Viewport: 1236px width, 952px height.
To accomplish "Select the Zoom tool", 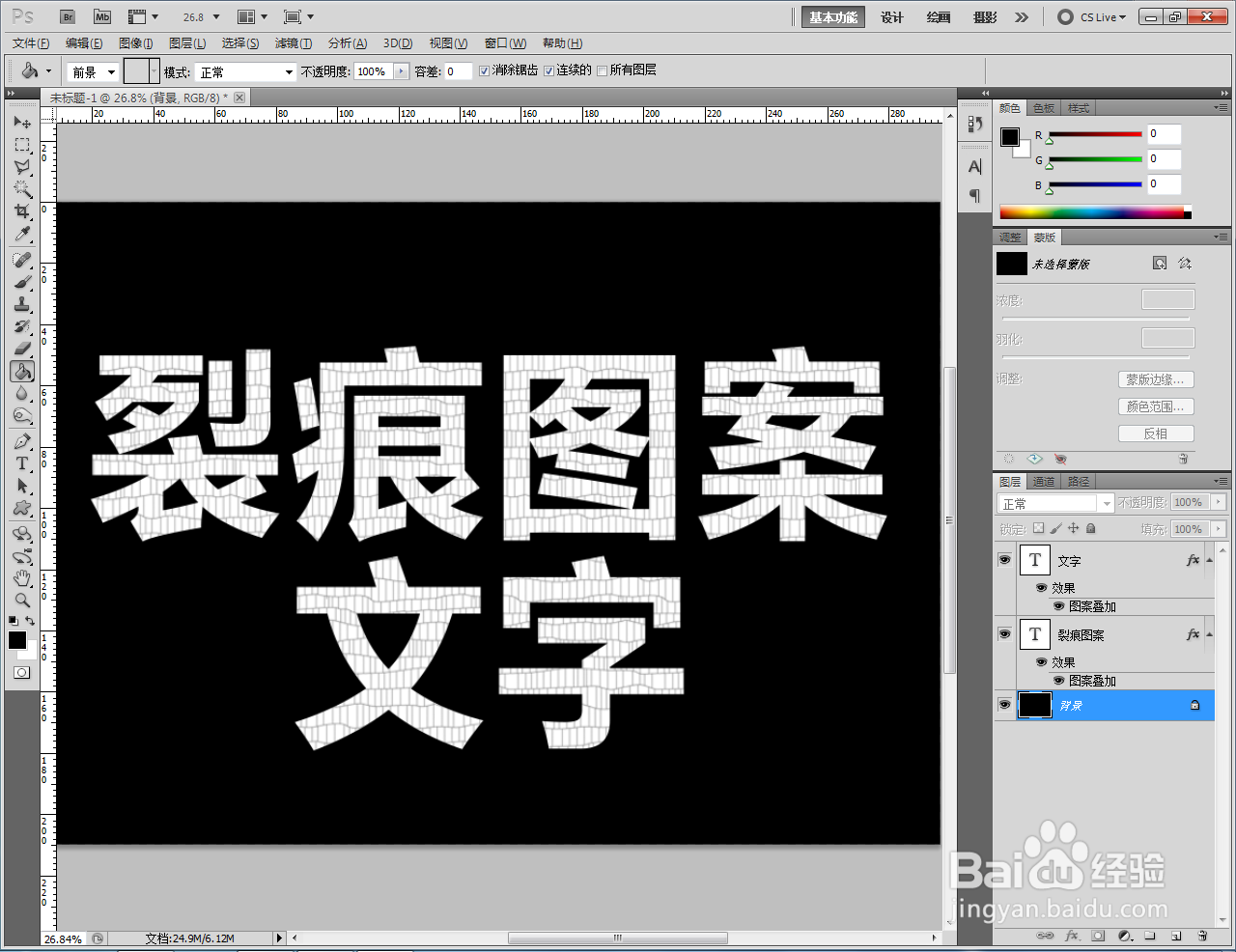I will coord(21,601).
